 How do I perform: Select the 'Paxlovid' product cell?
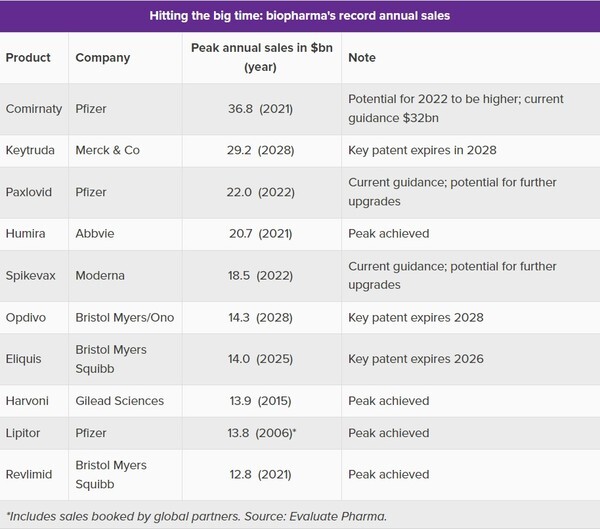click(x=29, y=192)
